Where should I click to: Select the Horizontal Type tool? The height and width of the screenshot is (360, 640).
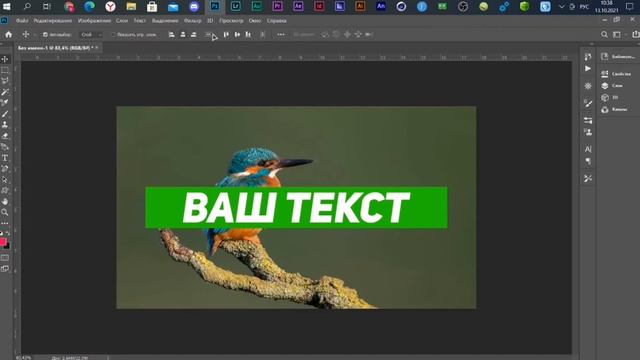point(5,158)
